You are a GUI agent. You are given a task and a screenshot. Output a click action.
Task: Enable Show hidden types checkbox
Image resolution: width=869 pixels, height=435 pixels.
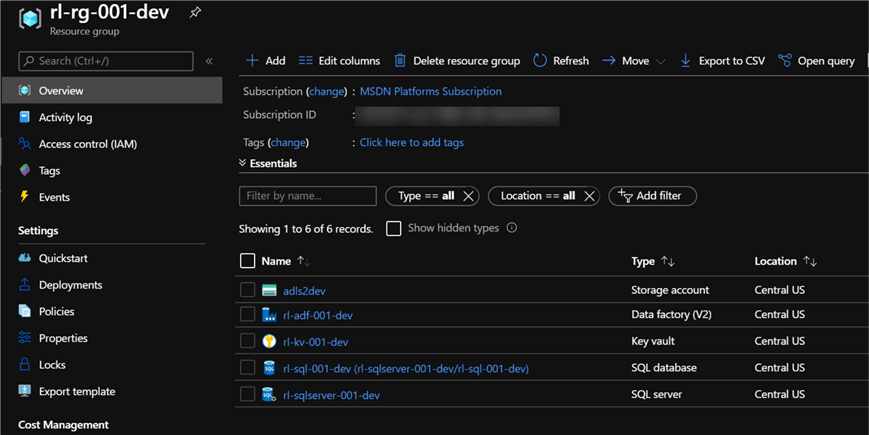pyautogui.click(x=394, y=229)
